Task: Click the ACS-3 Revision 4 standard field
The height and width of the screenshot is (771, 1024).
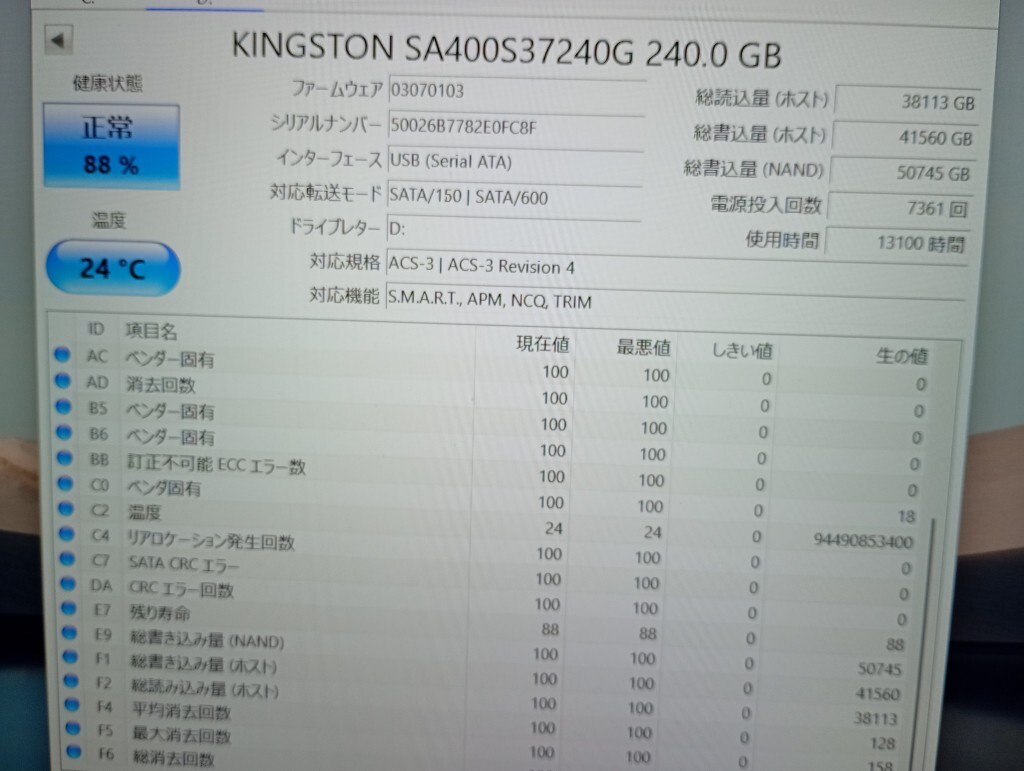Action: pyautogui.click(x=677, y=265)
